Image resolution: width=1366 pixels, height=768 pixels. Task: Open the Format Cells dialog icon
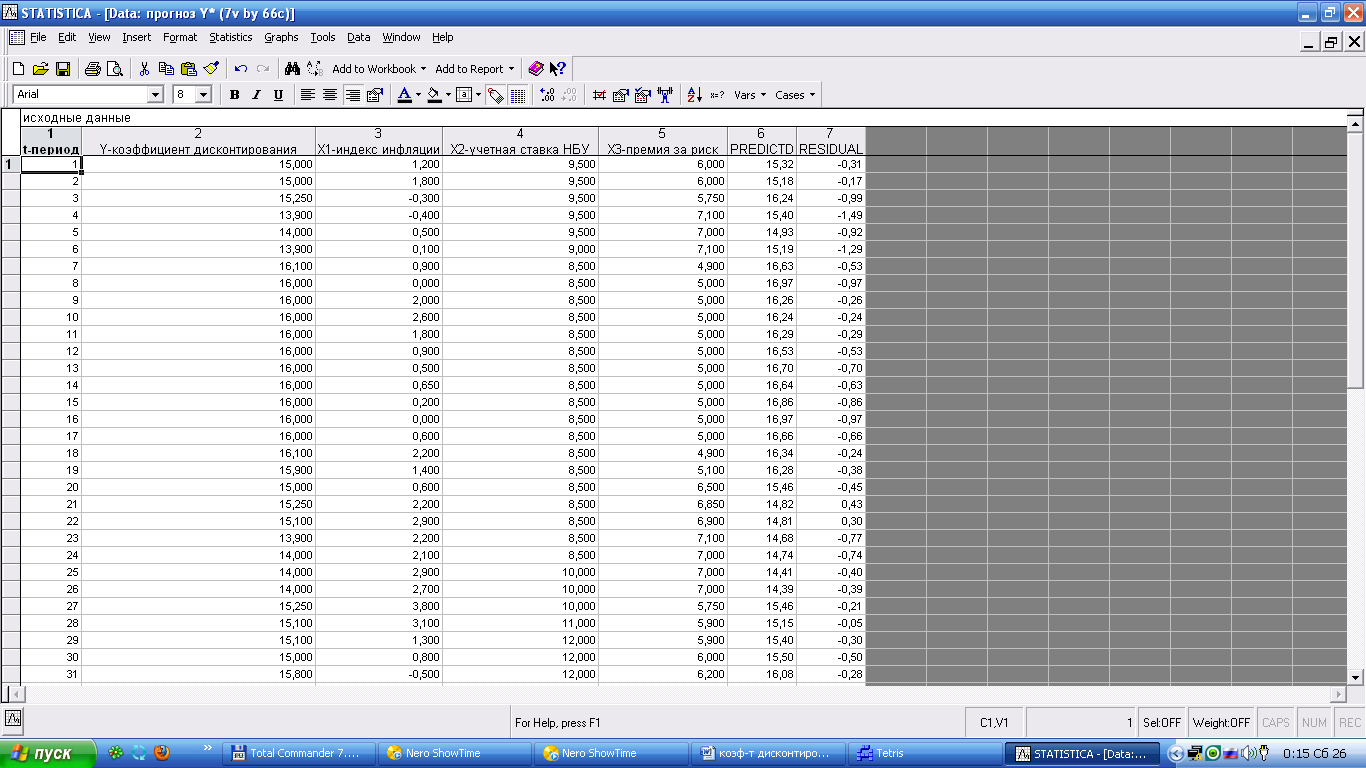[x=375, y=95]
